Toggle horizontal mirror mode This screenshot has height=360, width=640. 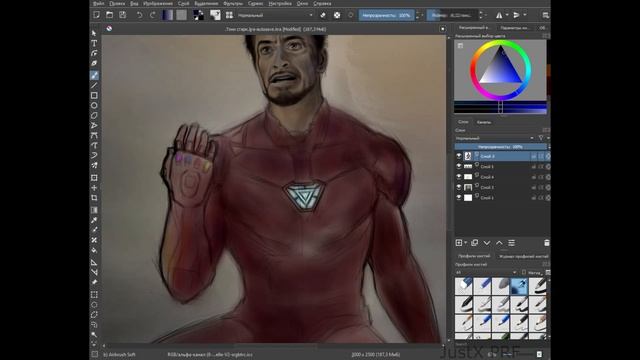pos(499,15)
